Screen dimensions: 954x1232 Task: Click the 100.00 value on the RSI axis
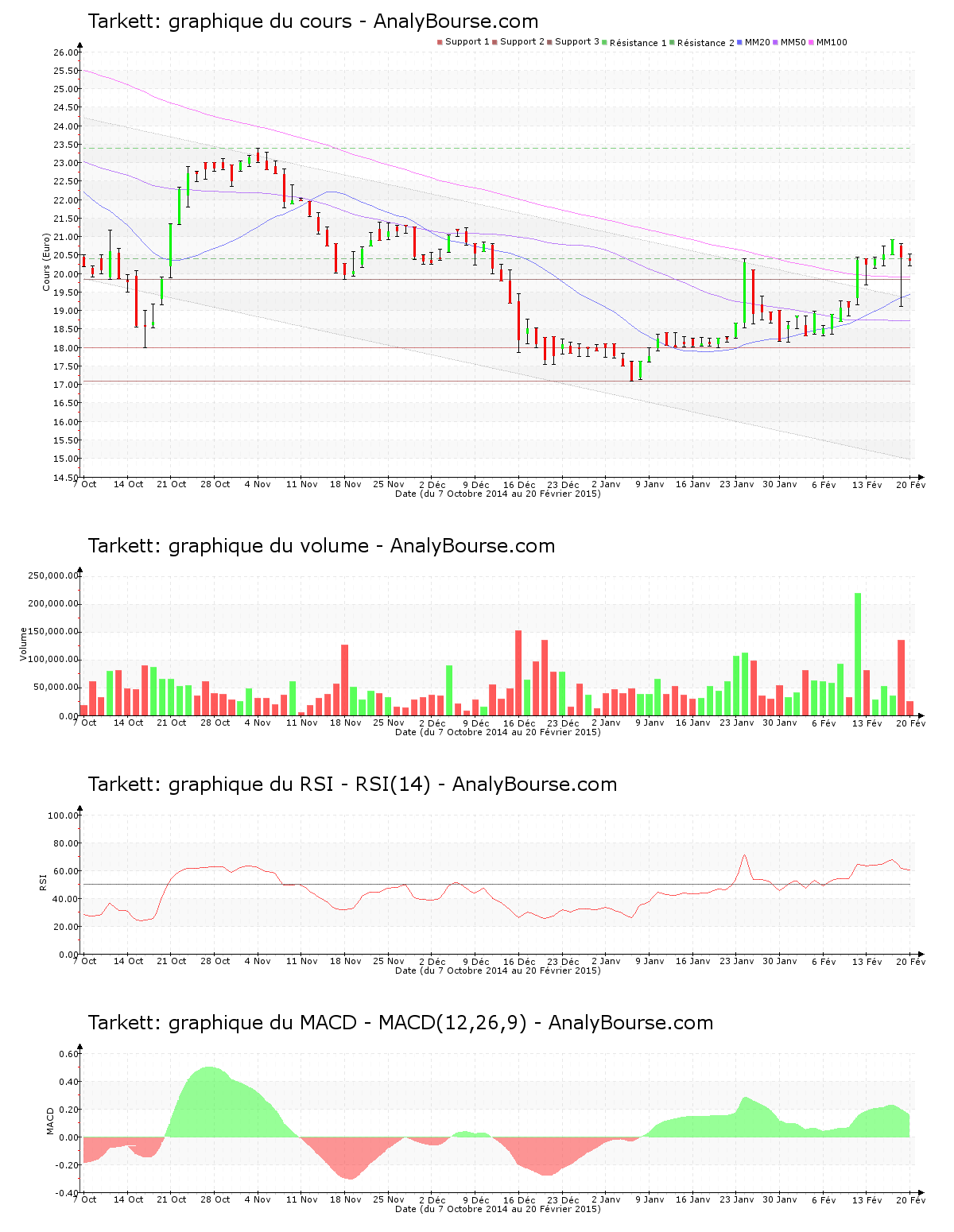64,816
